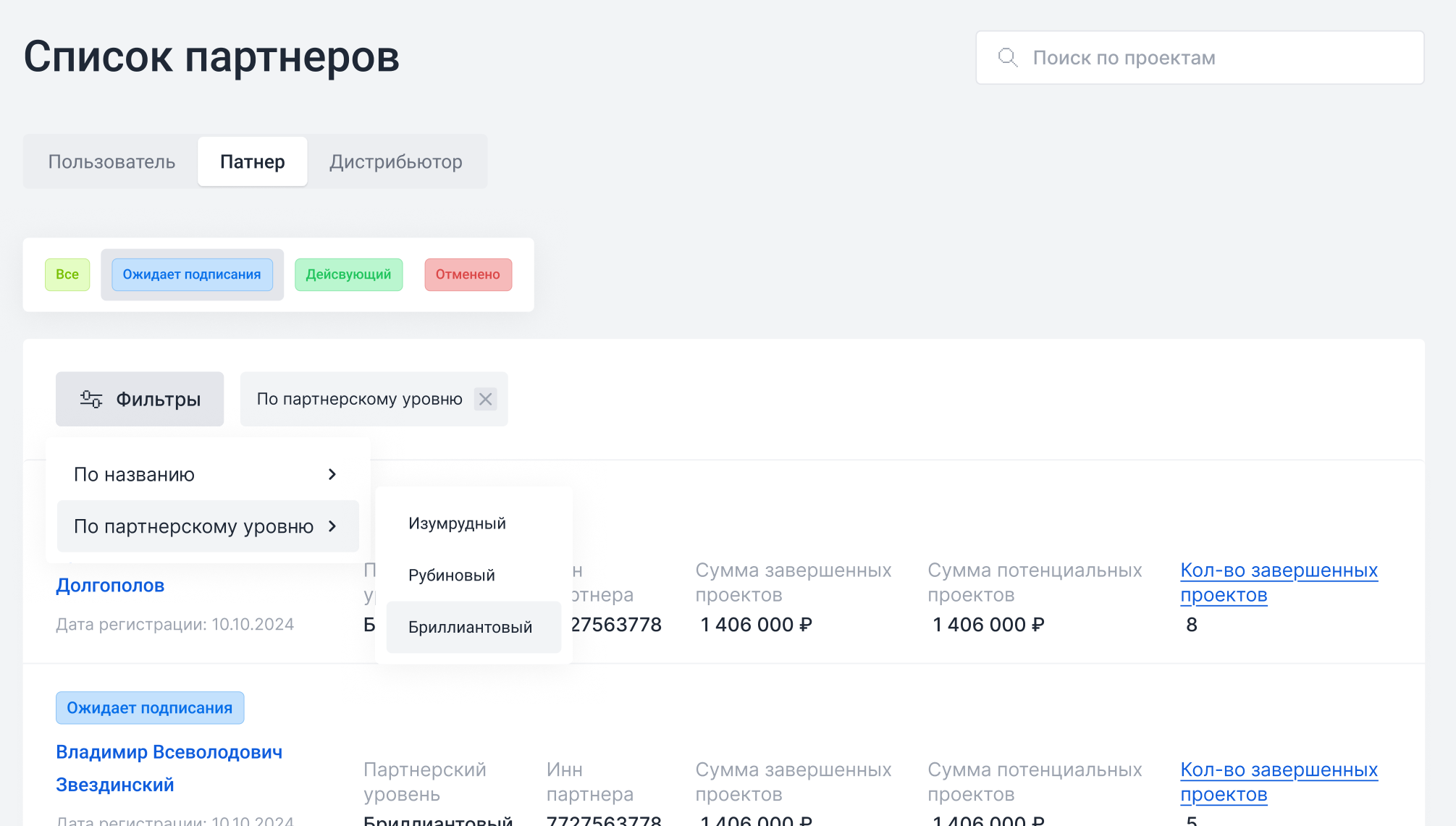Viewport: 1456px width, 826px height.
Task: Click Сумма потенциальных проектов label in Долгополов row
Action: (x=1035, y=583)
